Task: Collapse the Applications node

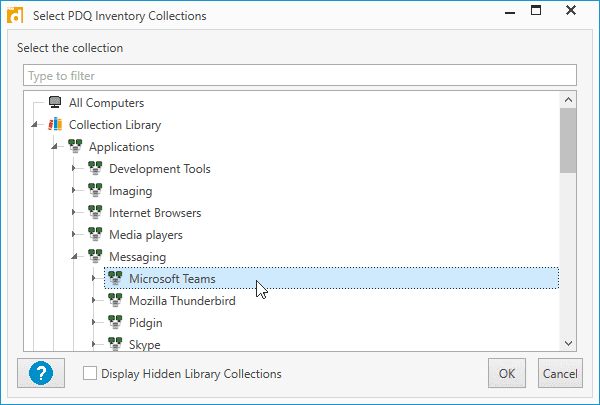Action: point(55,146)
